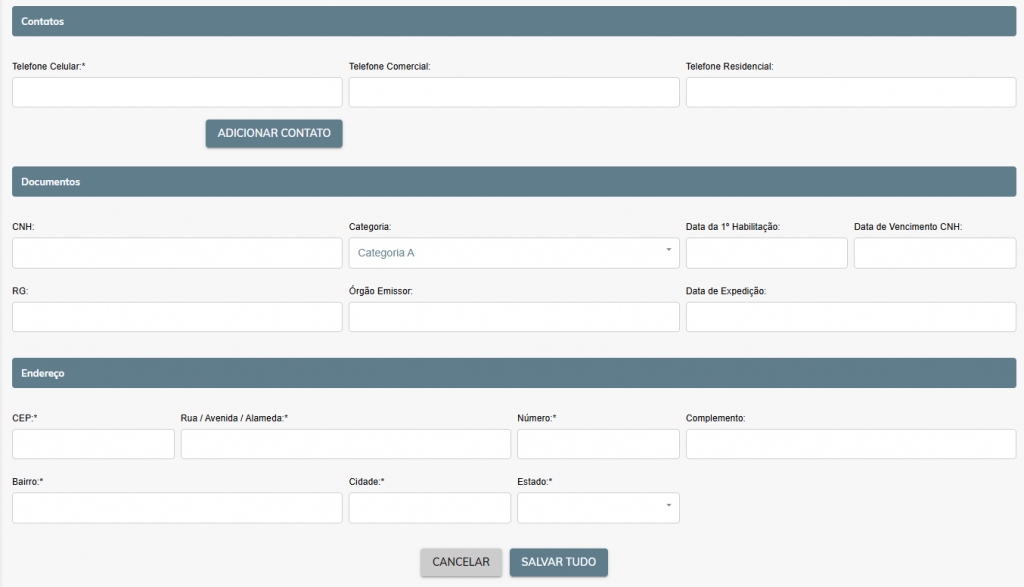The width and height of the screenshot is (1024, 587).
Task: Click the Data da 1ª Habilitação field
Action: pyautogui.click(x=767, y=253)
